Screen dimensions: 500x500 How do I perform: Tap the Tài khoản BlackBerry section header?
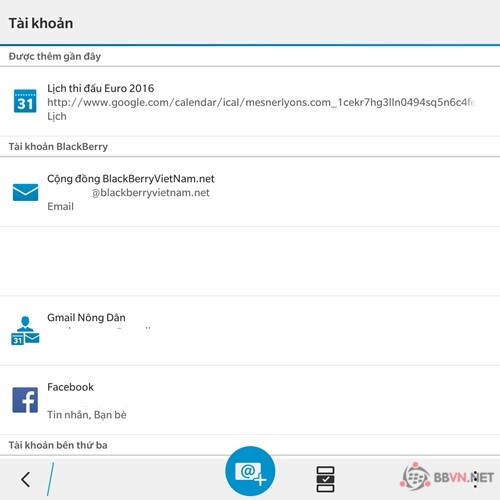(58, 146)
